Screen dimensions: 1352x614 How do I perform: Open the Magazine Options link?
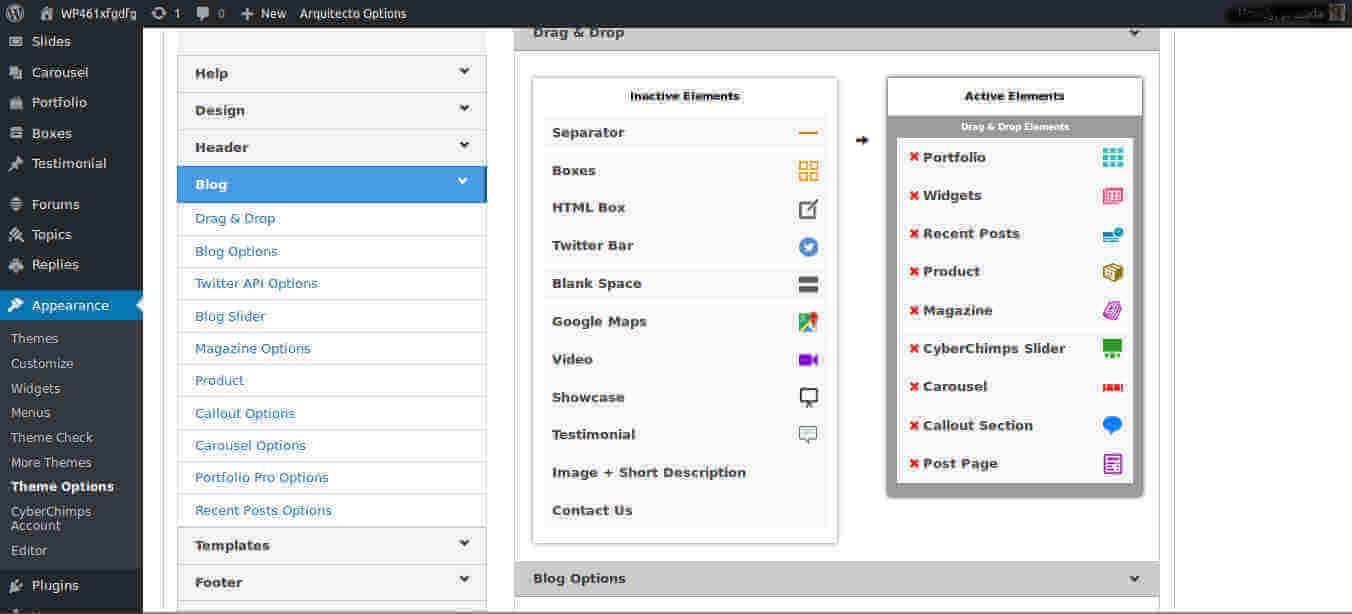(x=253, y=348)
